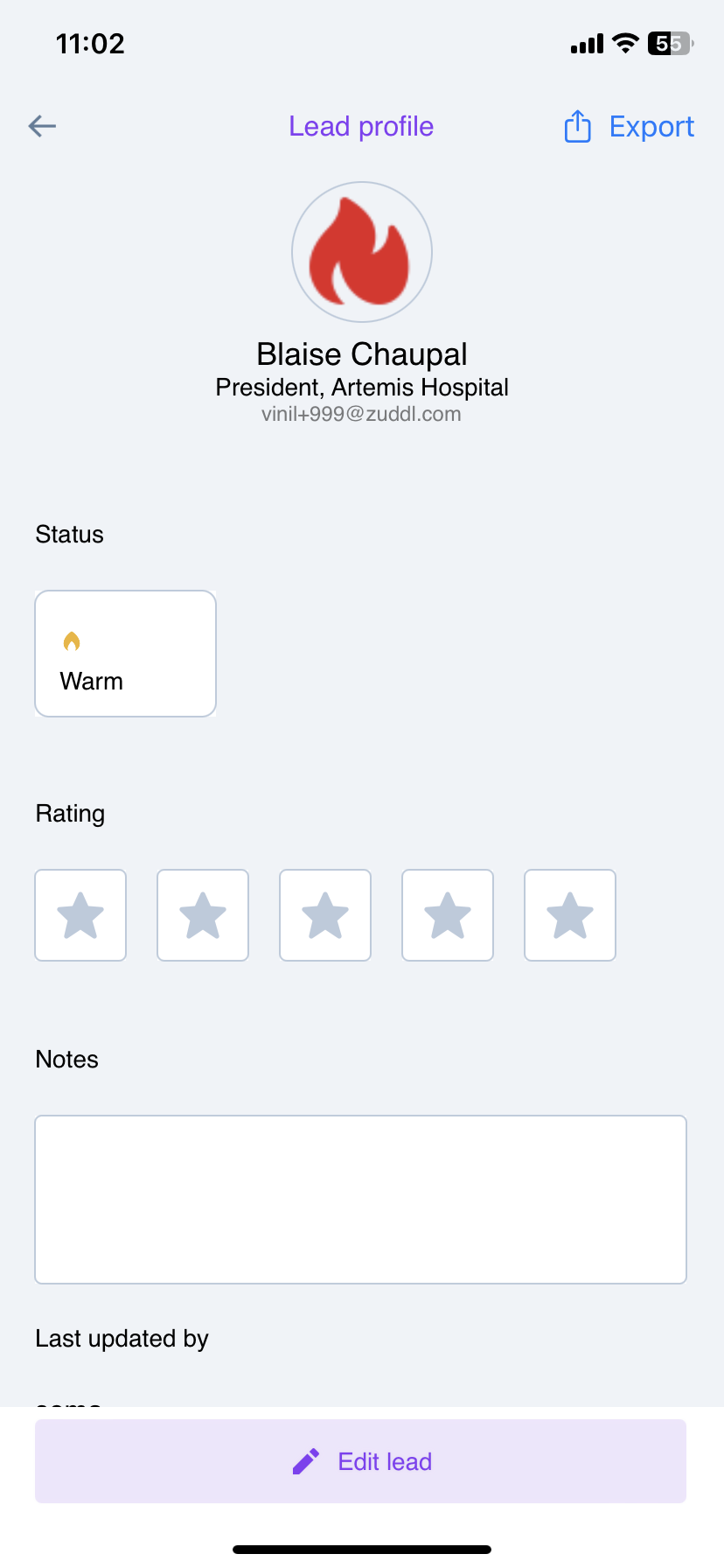Tap the iOS home indicator bar
Image resolution: width=724 pixels, height=1568 pixels.
coord(362,1550)
